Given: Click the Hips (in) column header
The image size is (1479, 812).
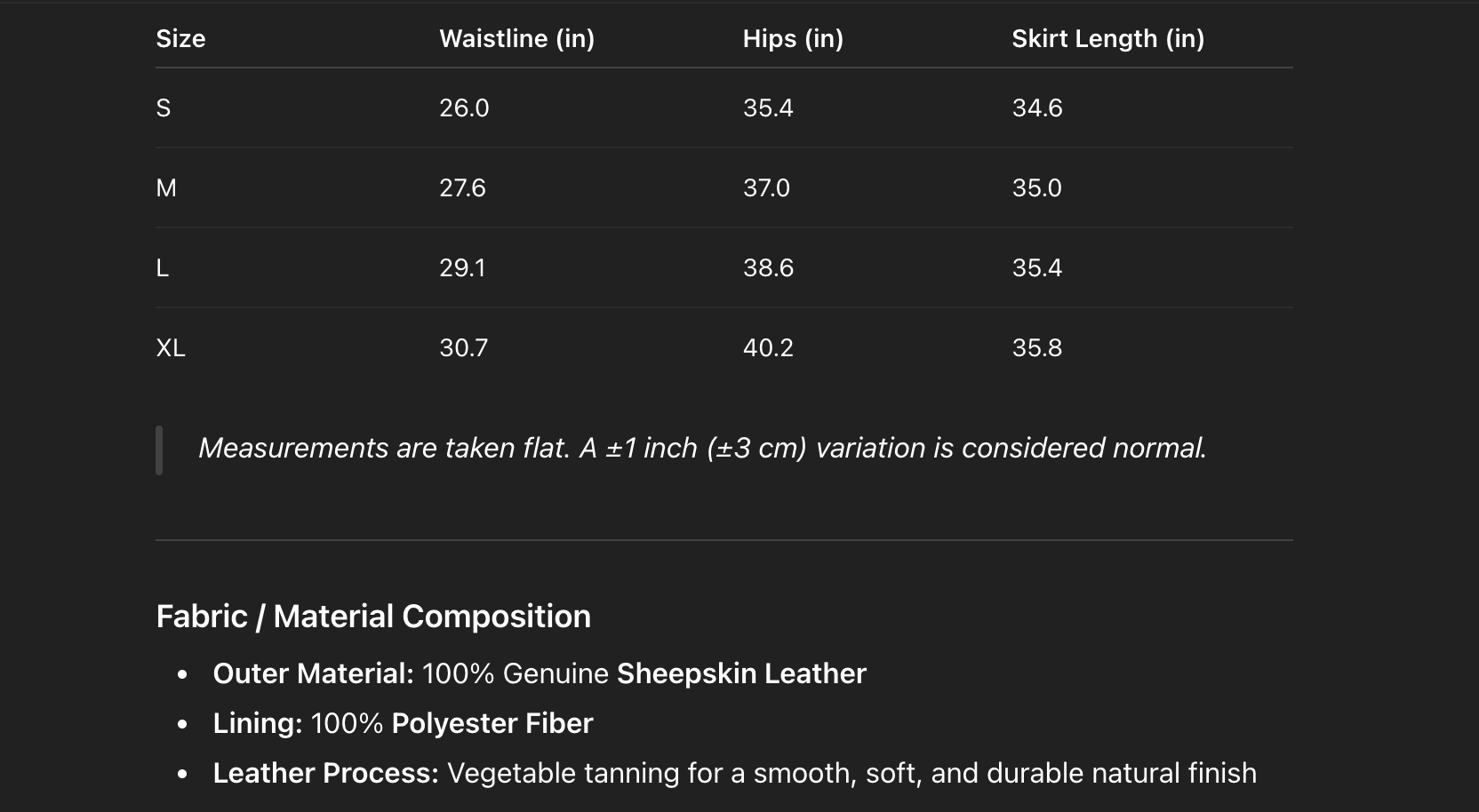Looking at the screenshot, I should click(793, 38).
